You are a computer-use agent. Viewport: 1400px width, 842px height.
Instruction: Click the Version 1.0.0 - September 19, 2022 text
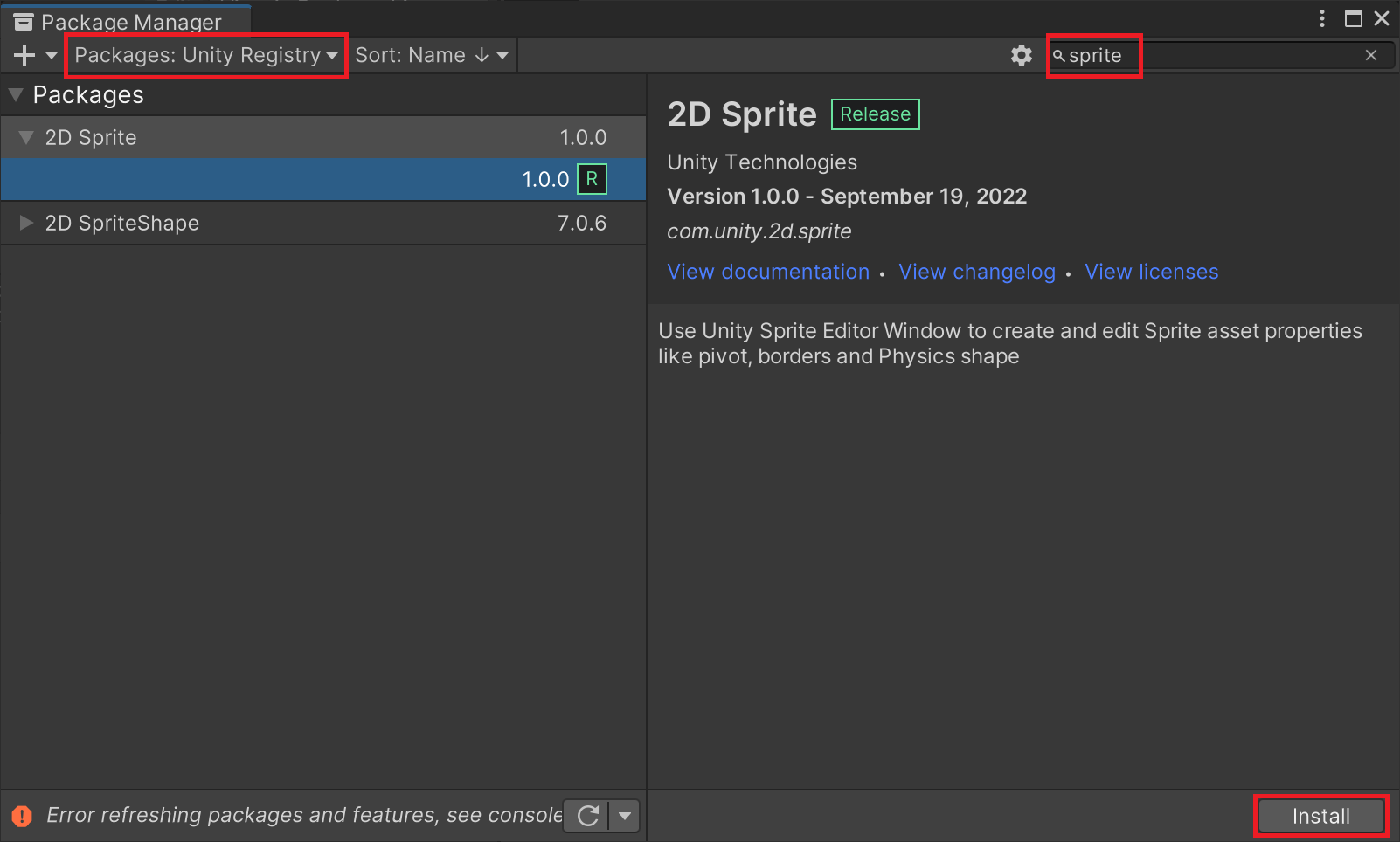coord(847,197)
